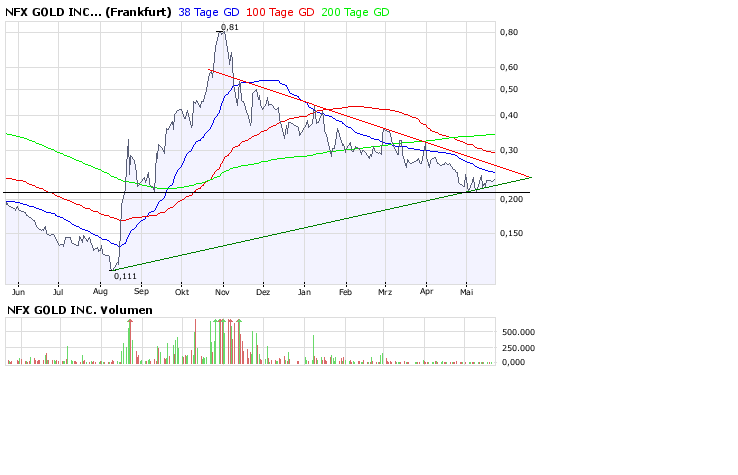
Task: Click the NFX GOLD INC. Volumen heading
Action: (x=80, y=310)
